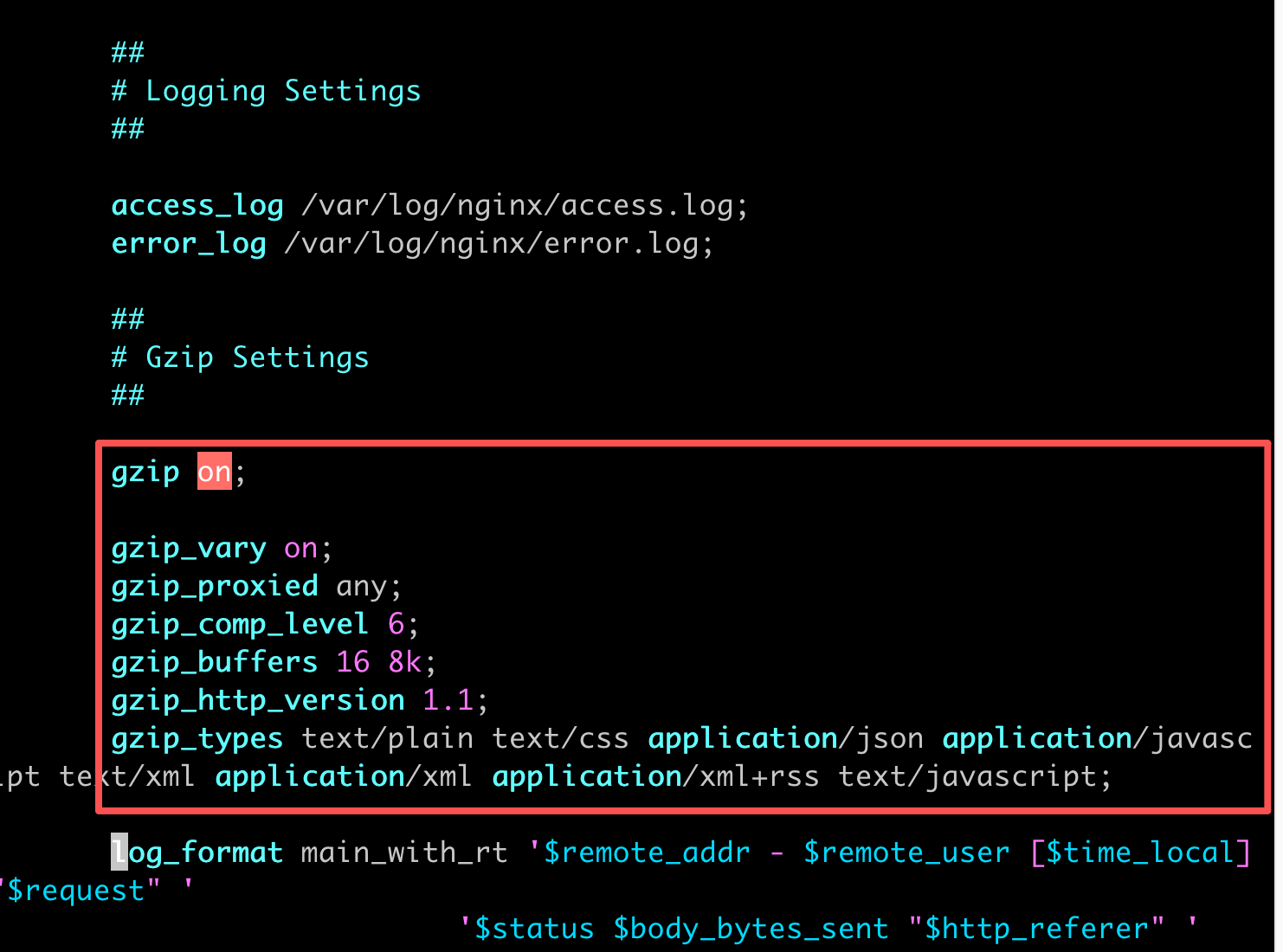Image resolution: width=1283 pixels, height=952 pixels.
Task: Click the '# Gzip Settings' comment line
Action: click(240, 358)
